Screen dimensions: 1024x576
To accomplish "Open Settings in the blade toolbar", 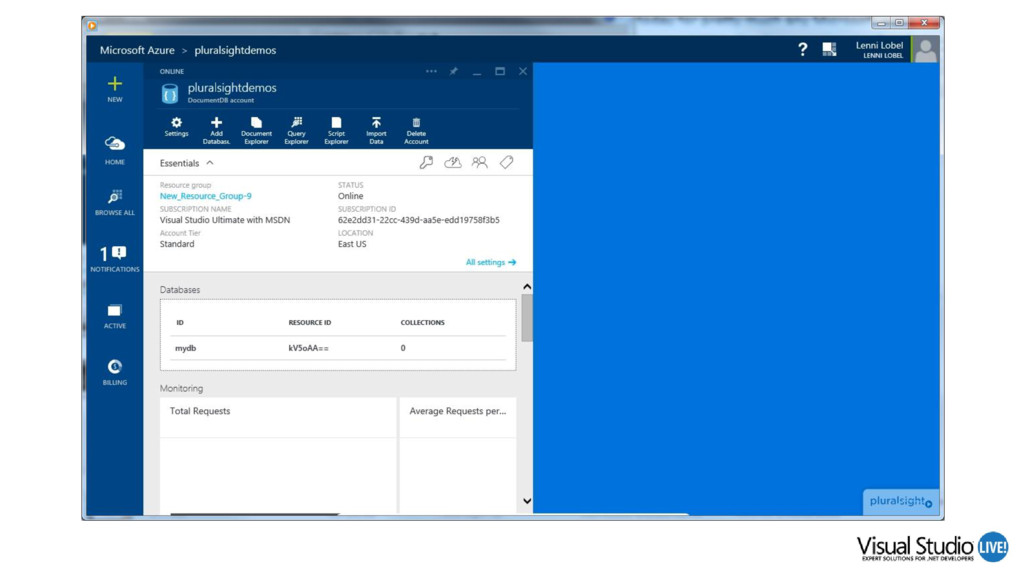I will coord(176,127).
